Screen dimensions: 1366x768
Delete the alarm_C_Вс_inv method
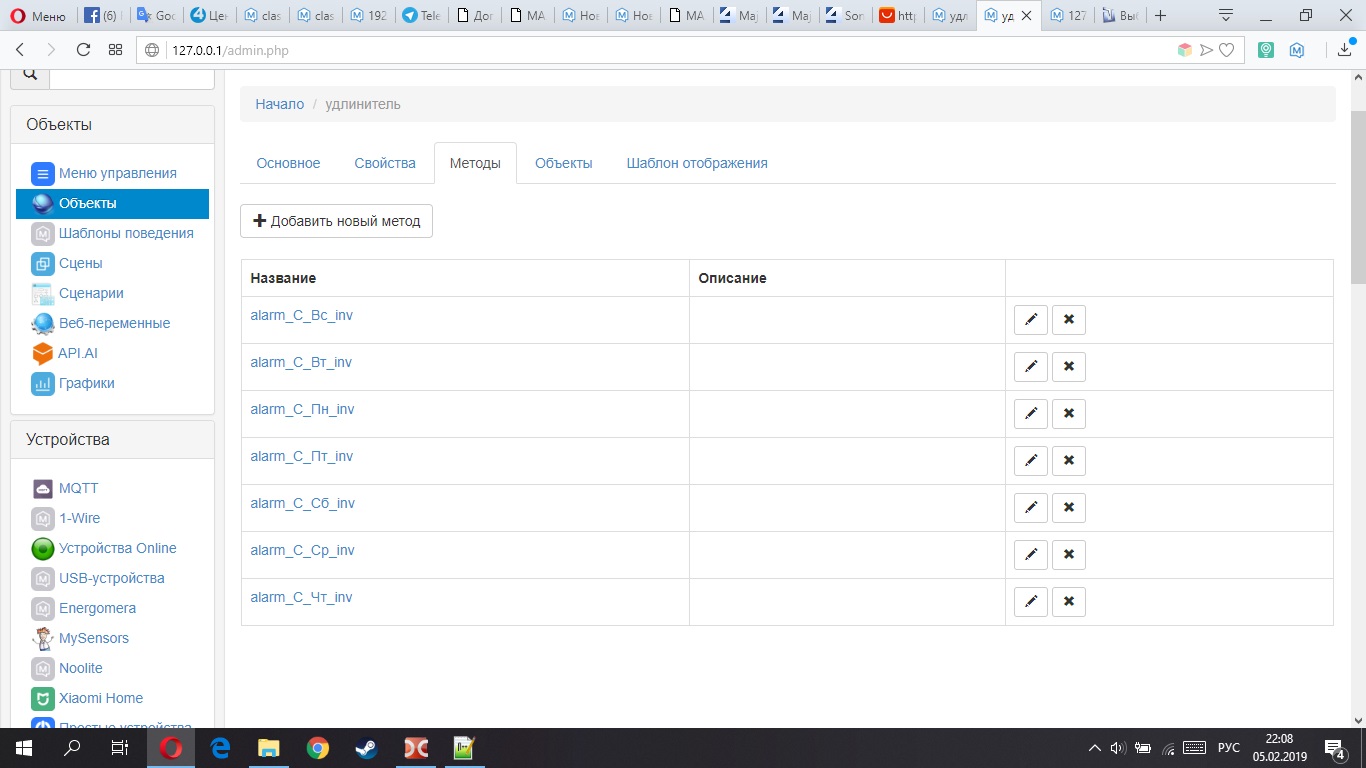pyautogui.click(x=1069, y=320)
